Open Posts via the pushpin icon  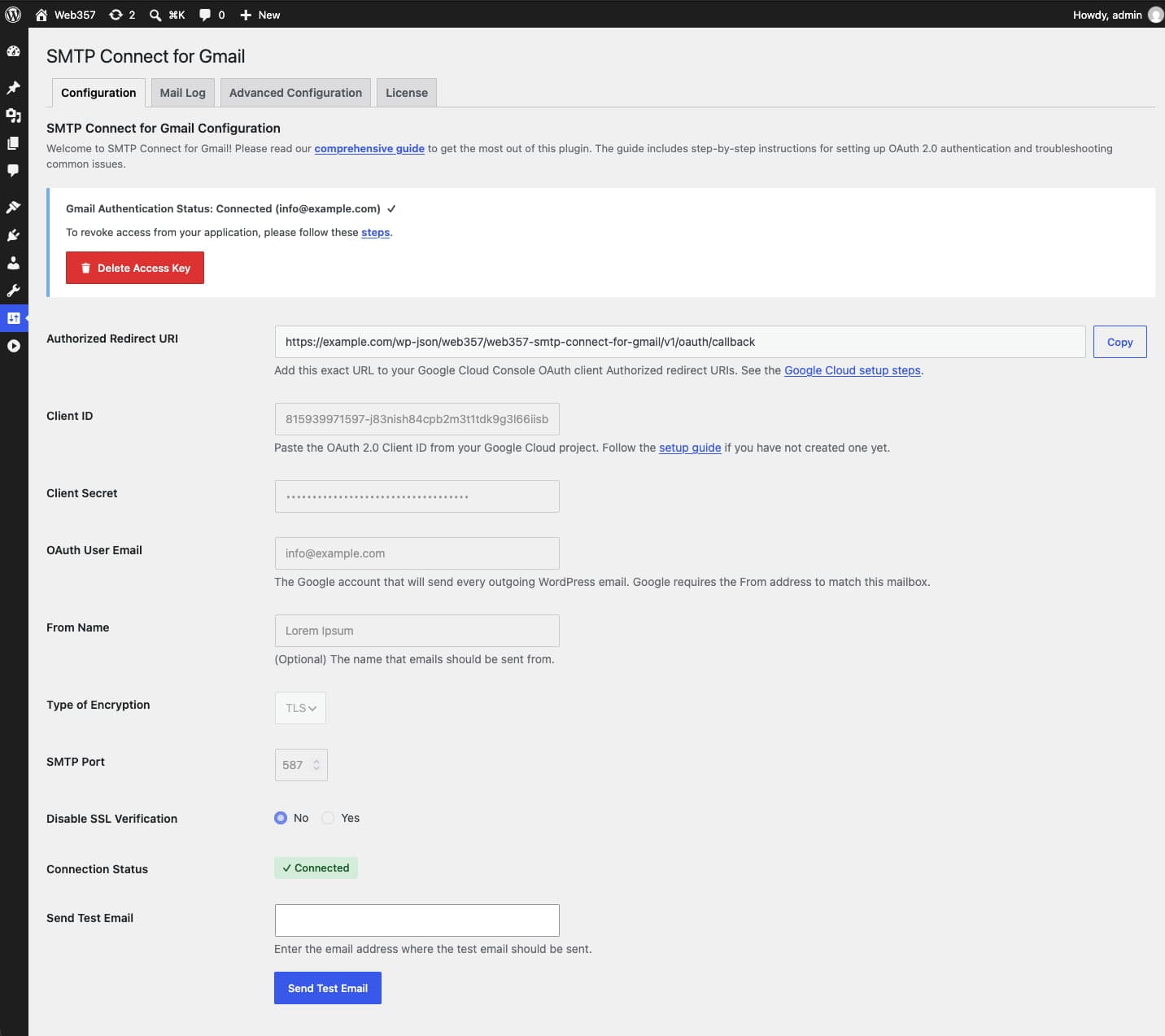pos(13,87)
